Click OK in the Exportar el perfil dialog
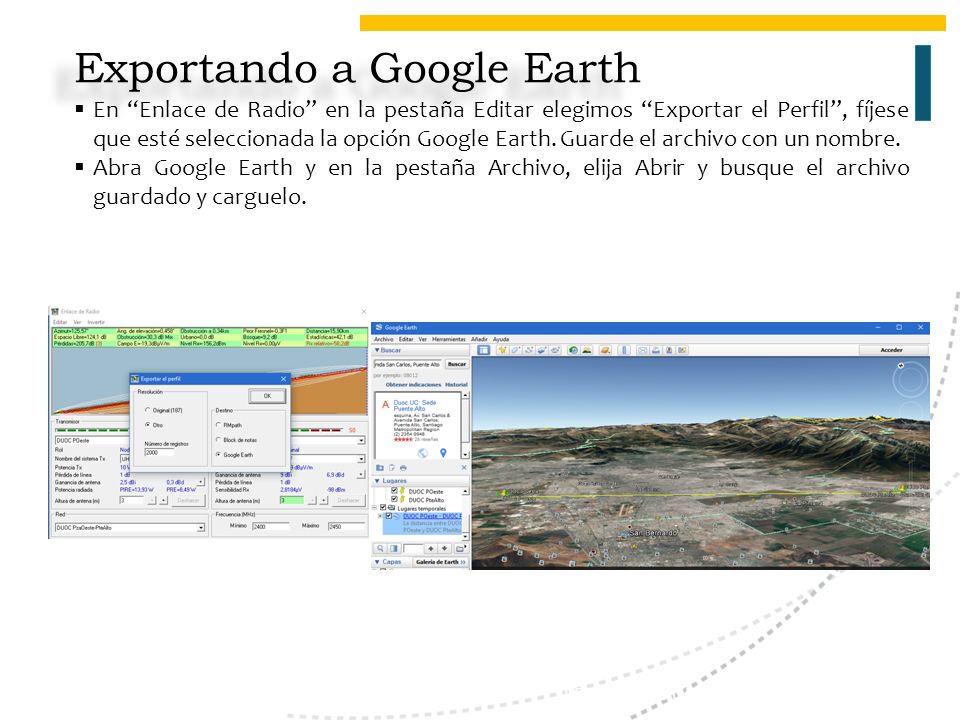This screenshot has width=960, height=720. [268, 396]
